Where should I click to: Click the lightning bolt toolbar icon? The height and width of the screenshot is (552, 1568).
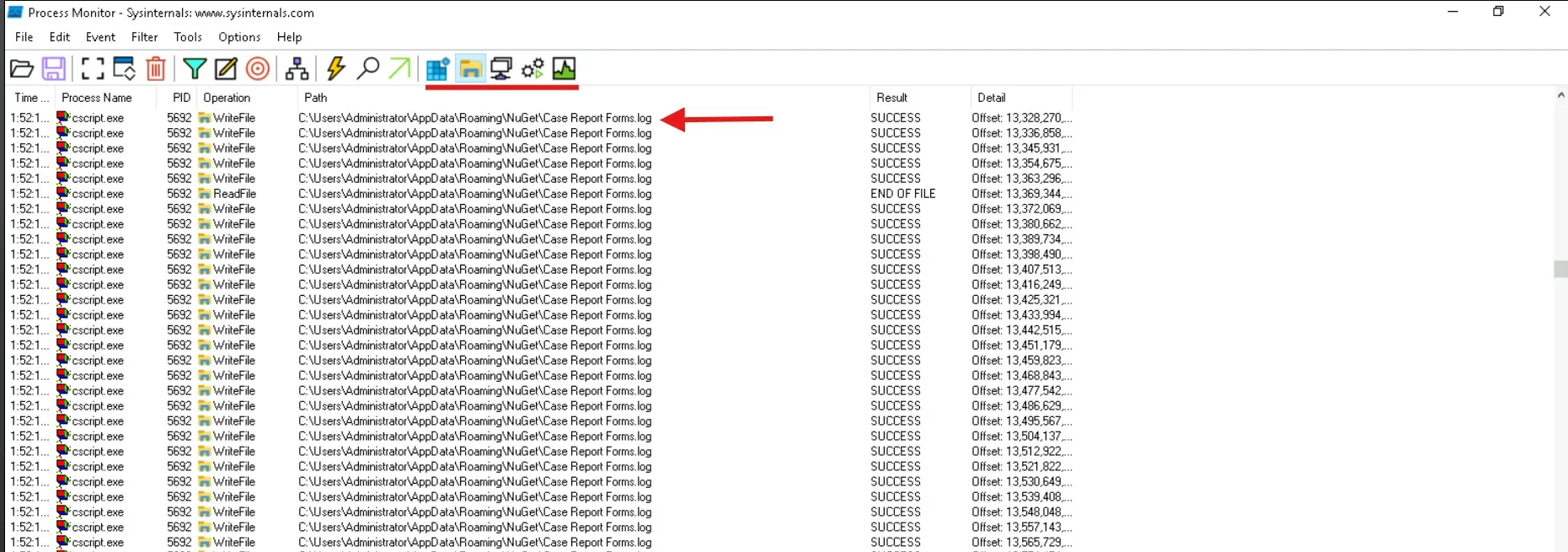(336, 68)
